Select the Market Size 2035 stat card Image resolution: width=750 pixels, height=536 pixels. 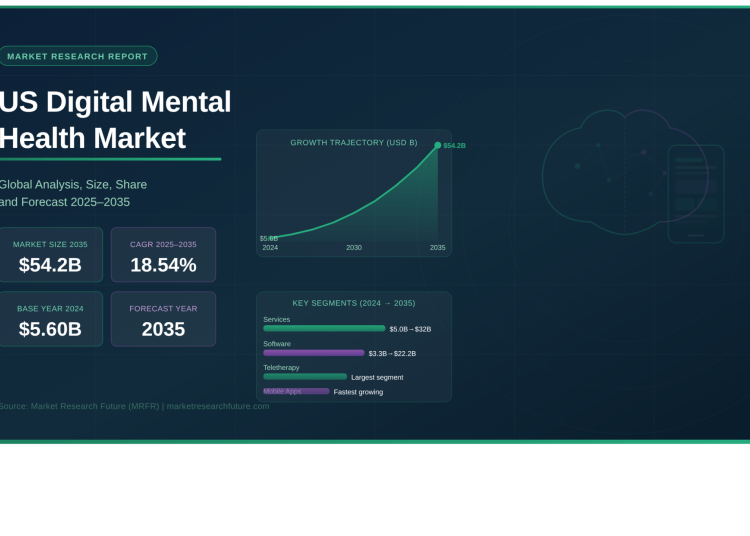(50, 255)
